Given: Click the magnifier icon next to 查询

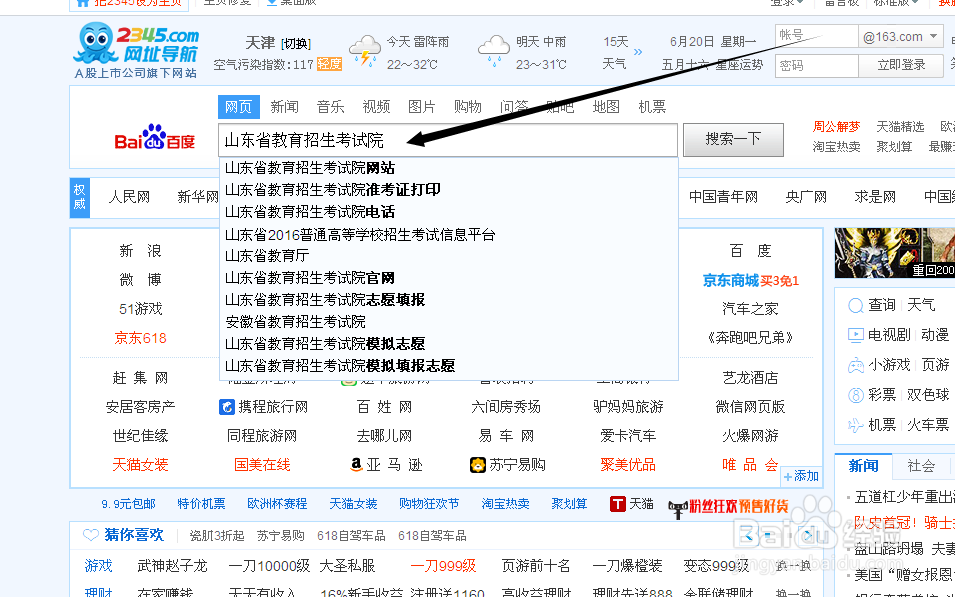Looking at the screenshot, I should [x=856, y=305].
